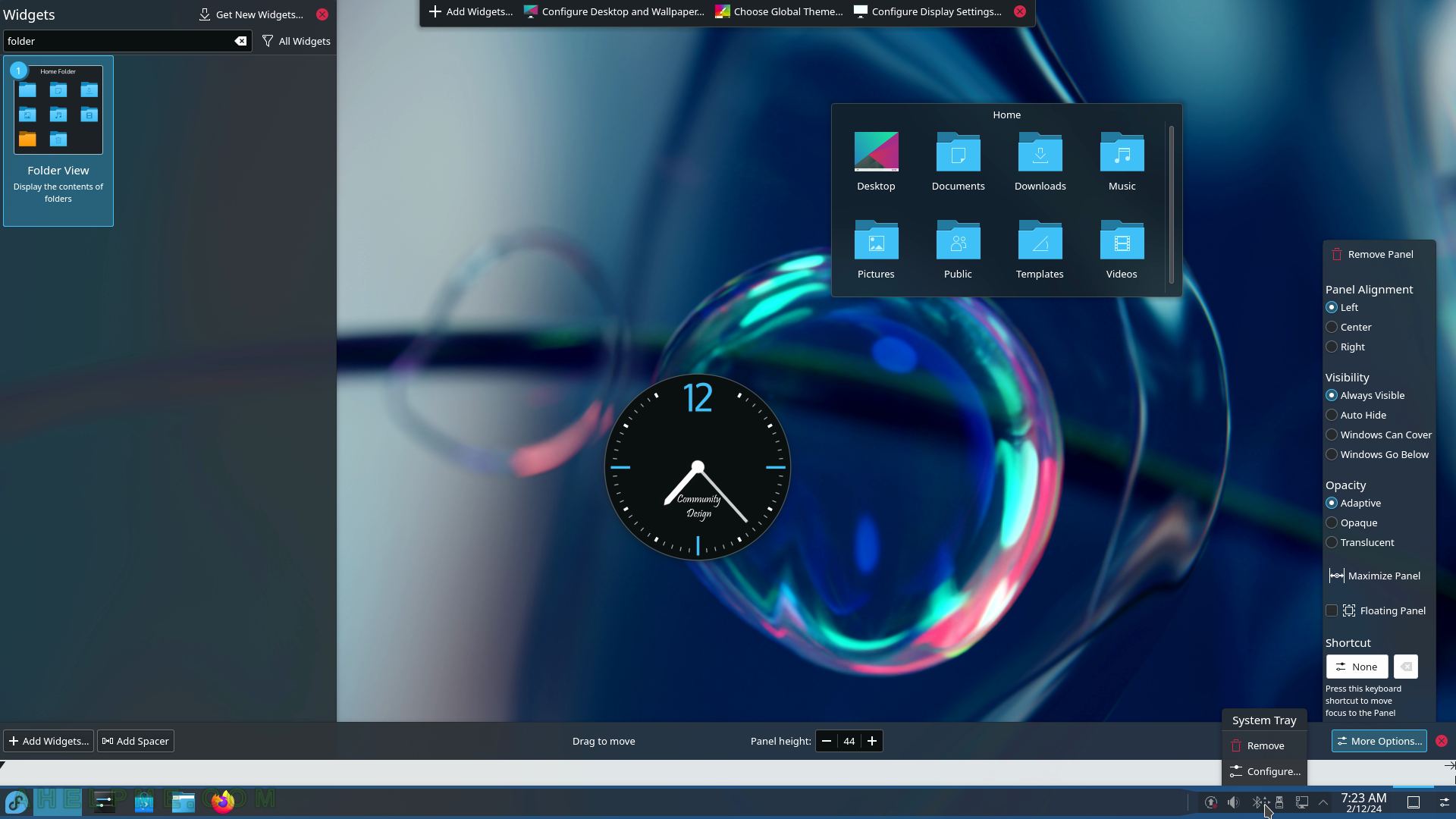Open Choose Global Theme
The image size is (1456, 819).
pyautogui.click(x=779, y=11)
